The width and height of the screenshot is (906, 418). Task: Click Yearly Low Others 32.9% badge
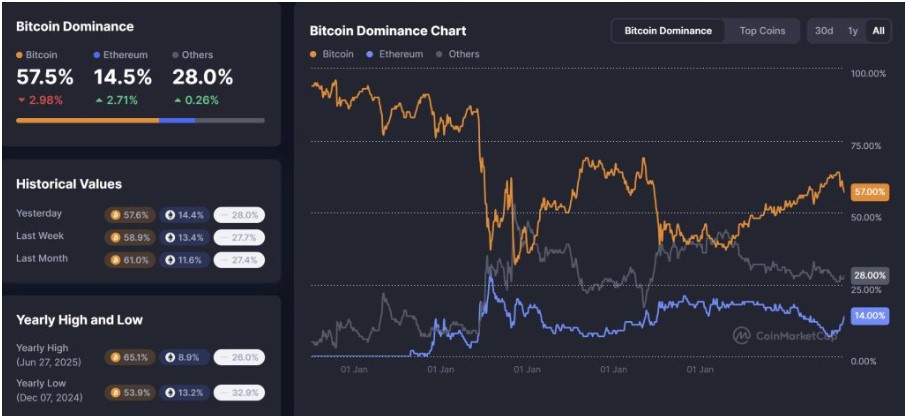(239, 393)
